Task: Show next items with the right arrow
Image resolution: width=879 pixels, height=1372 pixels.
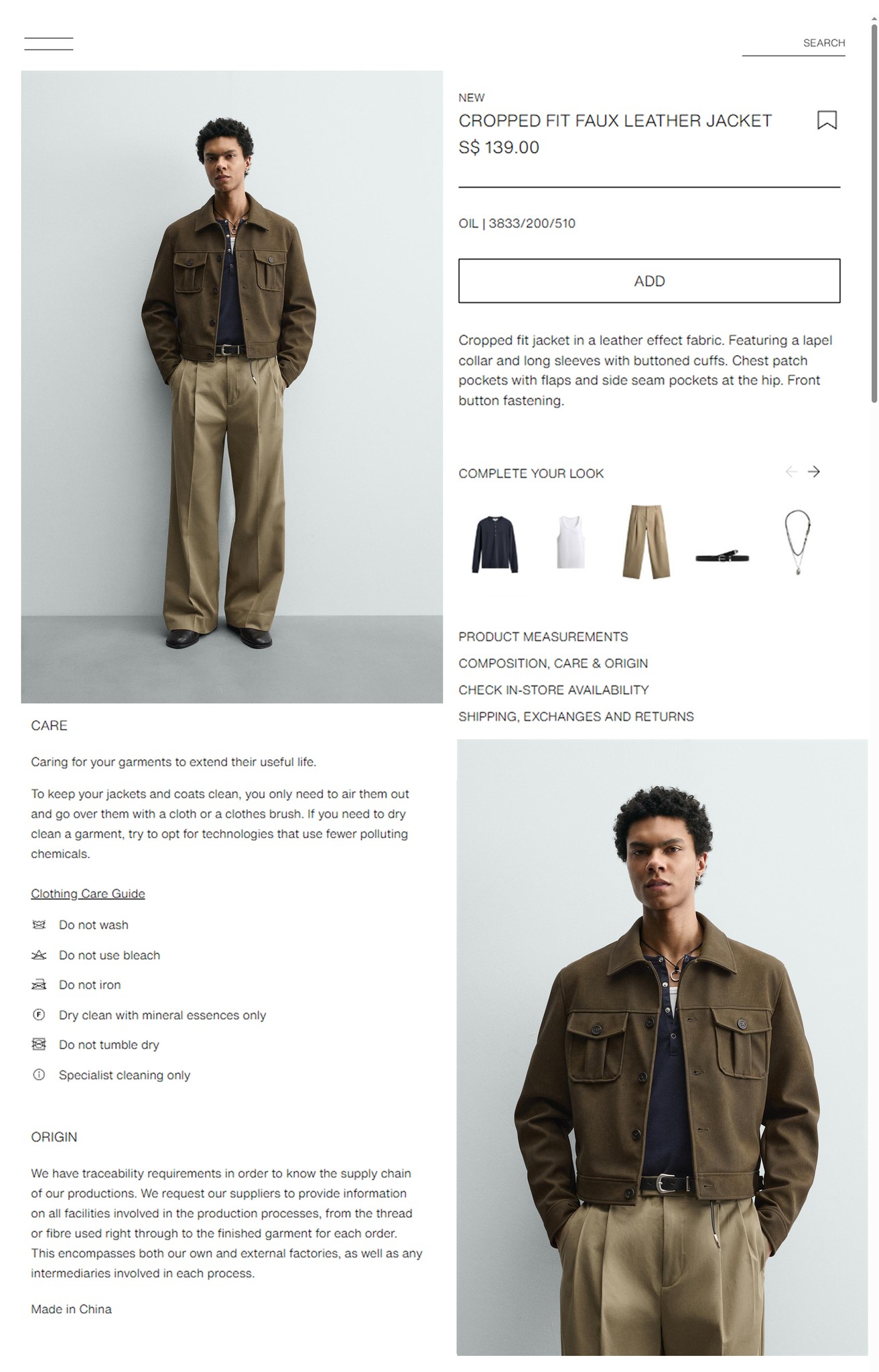Action: coord(814,472)
